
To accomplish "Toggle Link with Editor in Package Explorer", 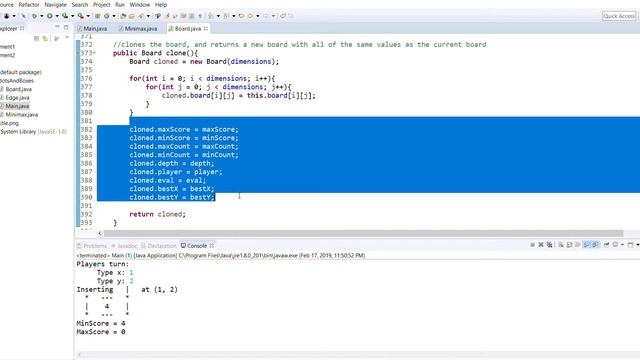I will 45,38.
